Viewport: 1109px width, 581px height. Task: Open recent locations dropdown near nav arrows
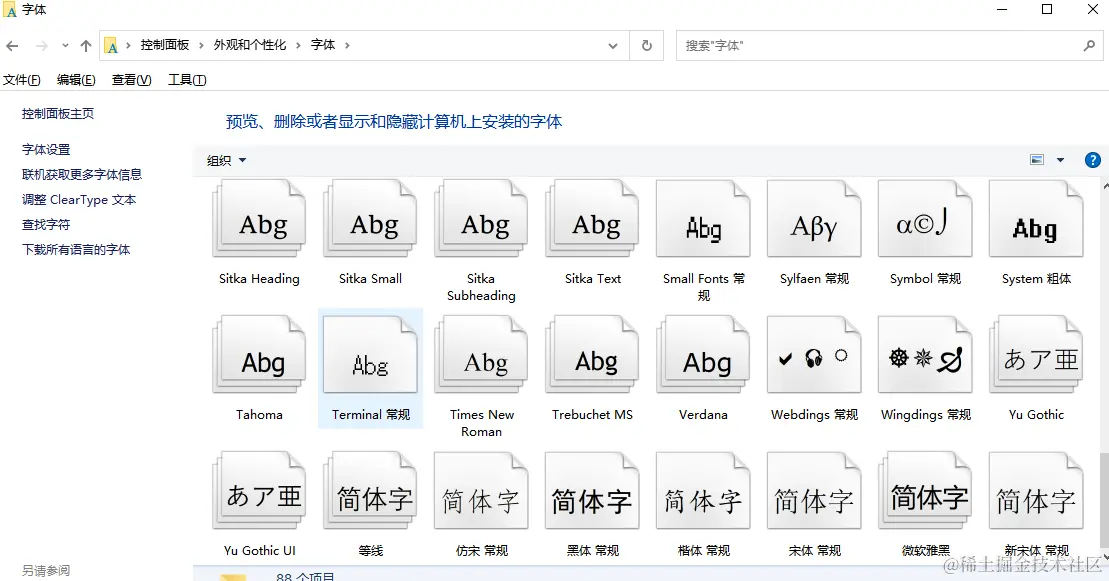(x=65, y=46)
